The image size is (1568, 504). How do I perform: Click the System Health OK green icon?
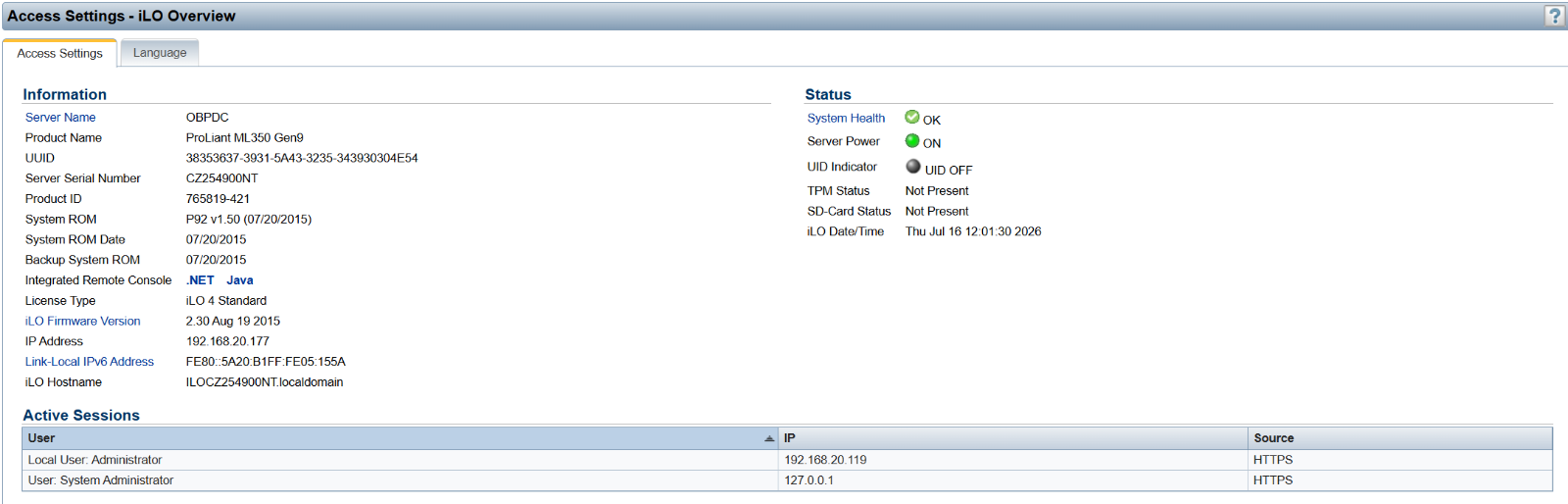click(x=912, y=117)
